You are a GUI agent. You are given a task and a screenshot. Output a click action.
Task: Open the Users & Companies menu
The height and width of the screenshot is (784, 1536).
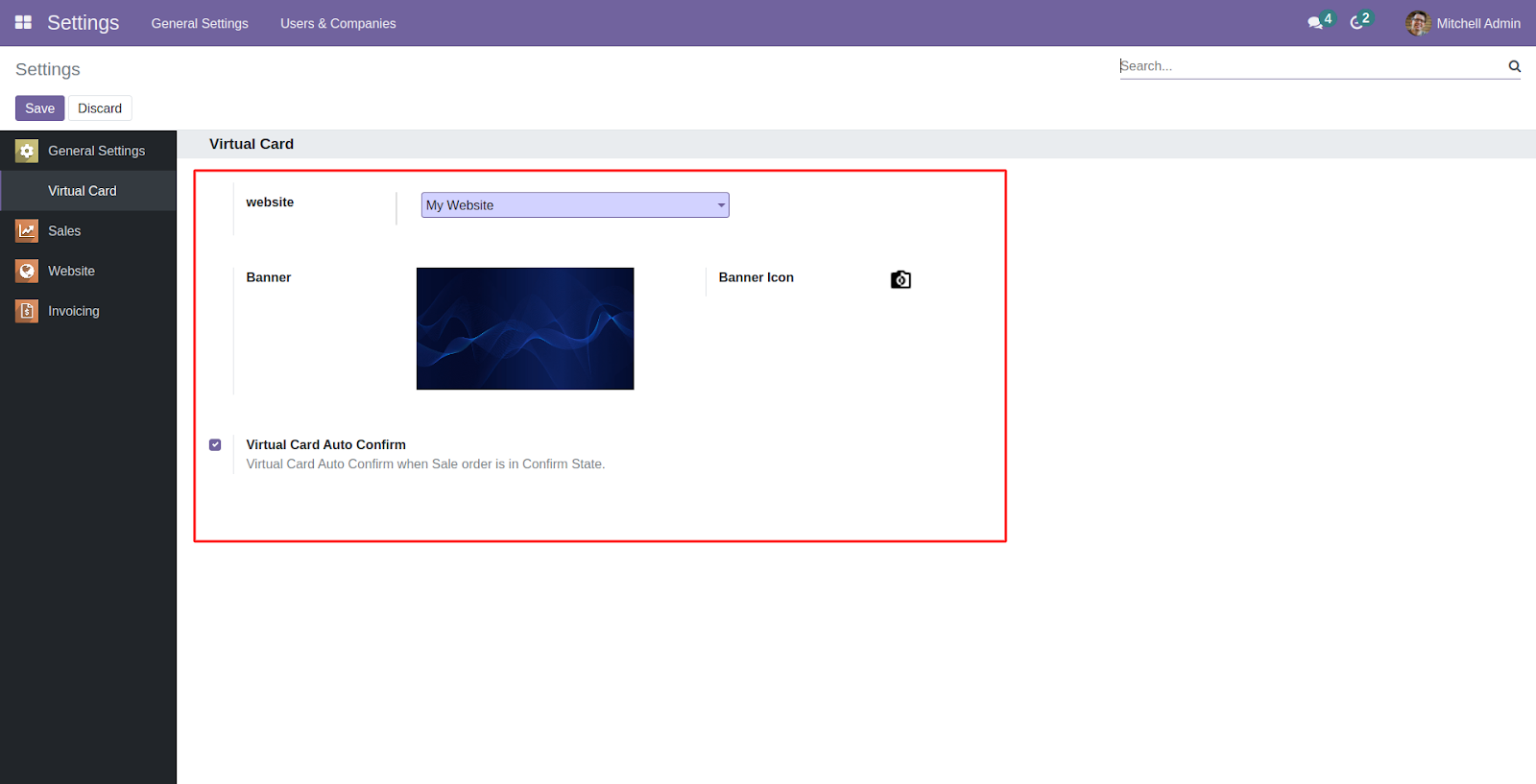pos(338,23)
